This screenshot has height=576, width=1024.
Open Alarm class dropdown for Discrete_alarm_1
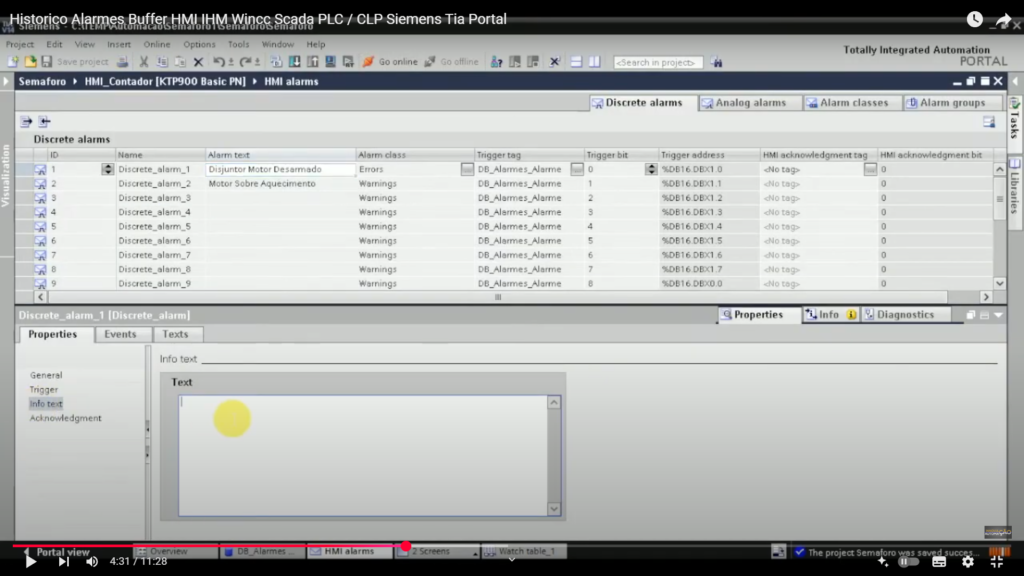[467, 169]
